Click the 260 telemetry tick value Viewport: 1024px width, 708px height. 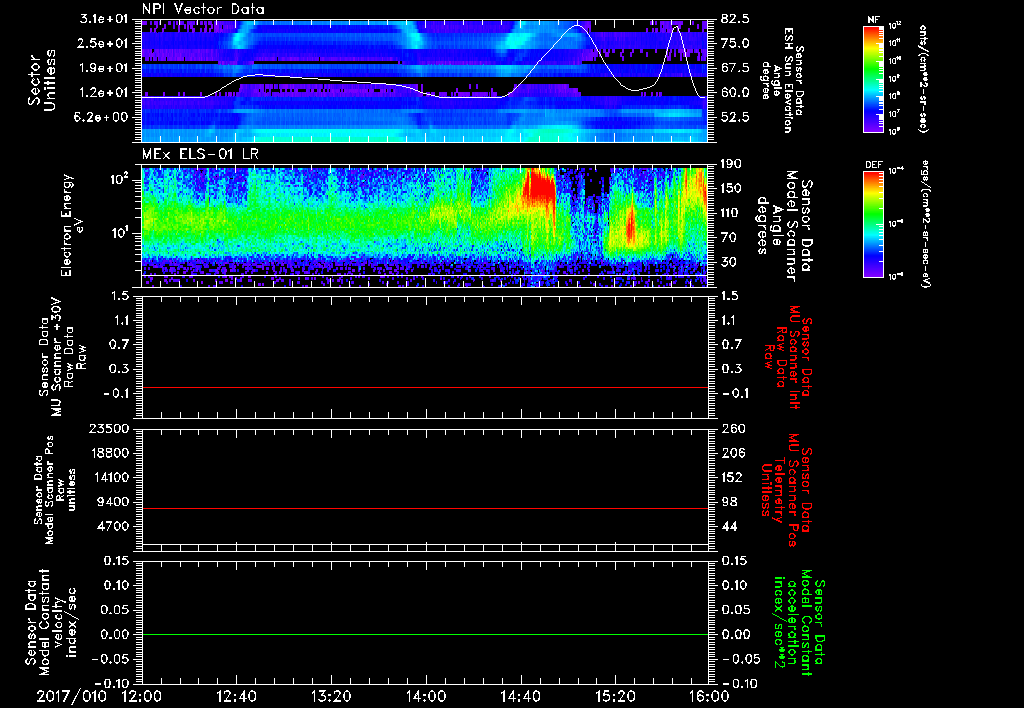[x=732, y=428]
